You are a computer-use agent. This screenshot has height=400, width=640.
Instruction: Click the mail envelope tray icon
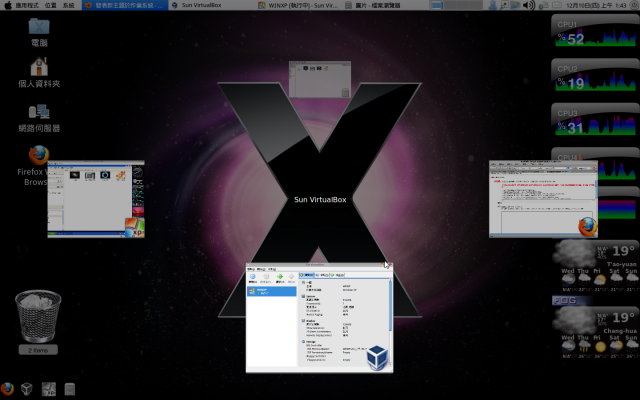[x=557, y=5]
